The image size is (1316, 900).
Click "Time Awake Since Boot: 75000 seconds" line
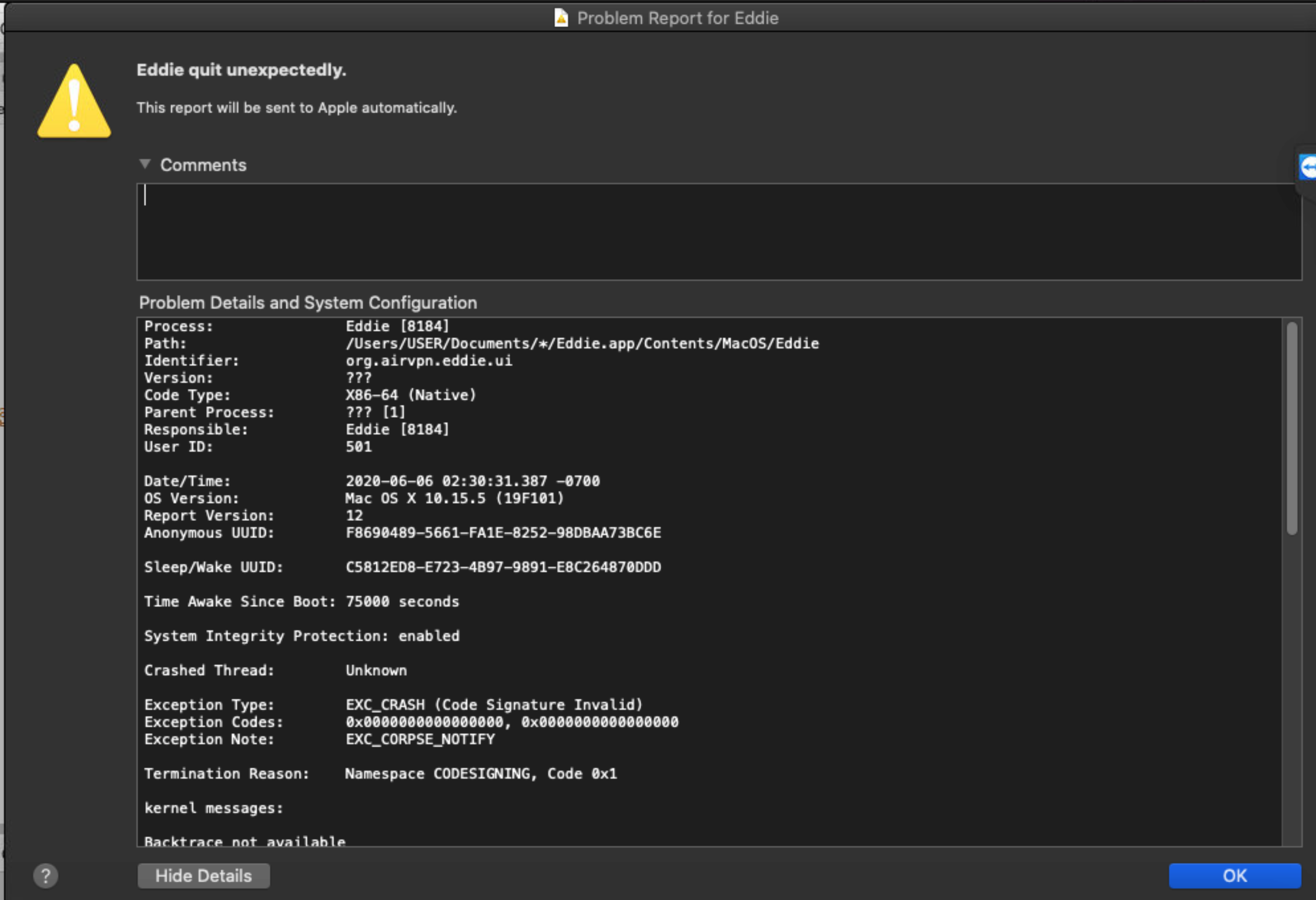301,602
